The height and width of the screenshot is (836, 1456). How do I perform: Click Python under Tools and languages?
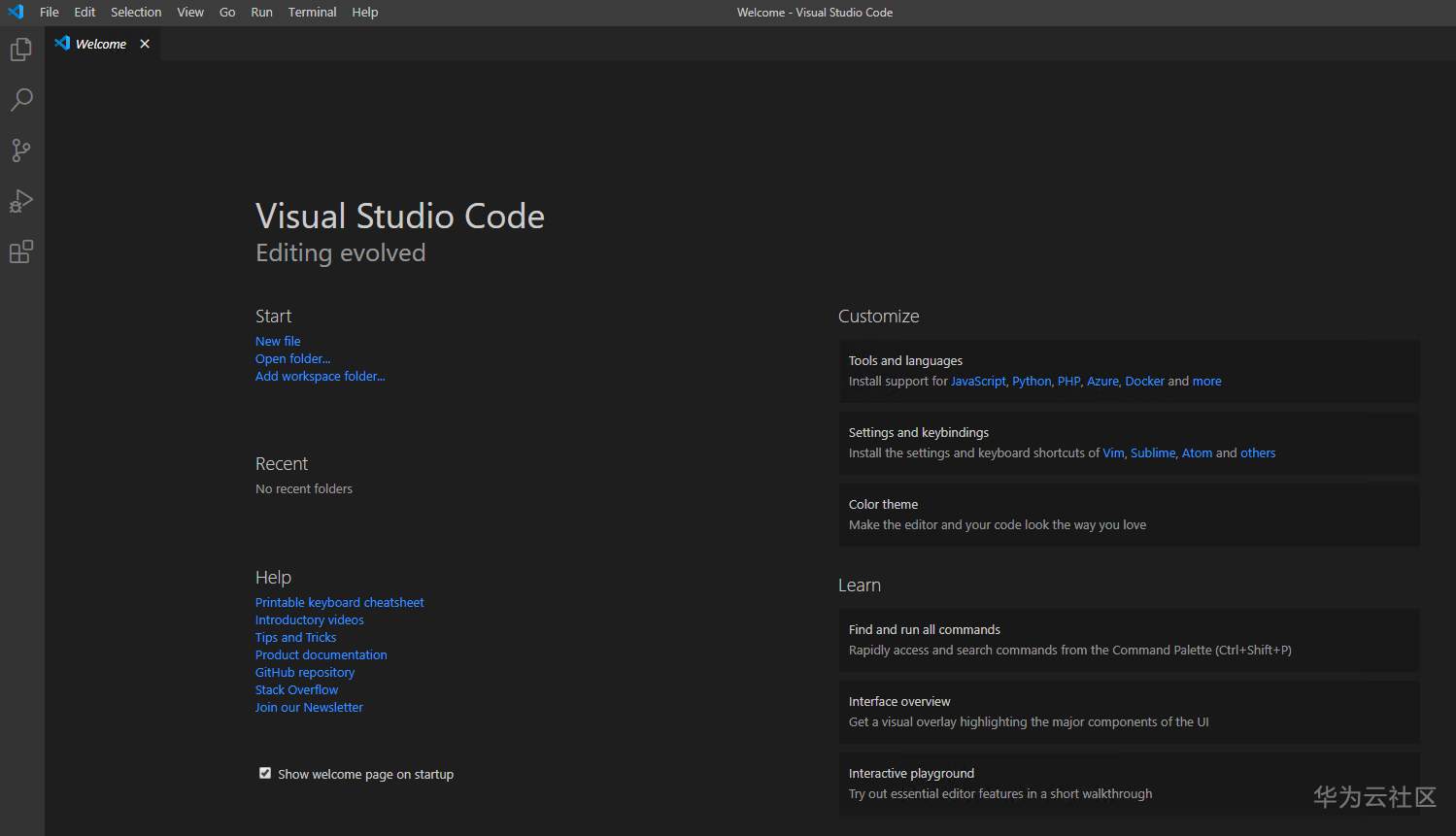coord(1031,381)
